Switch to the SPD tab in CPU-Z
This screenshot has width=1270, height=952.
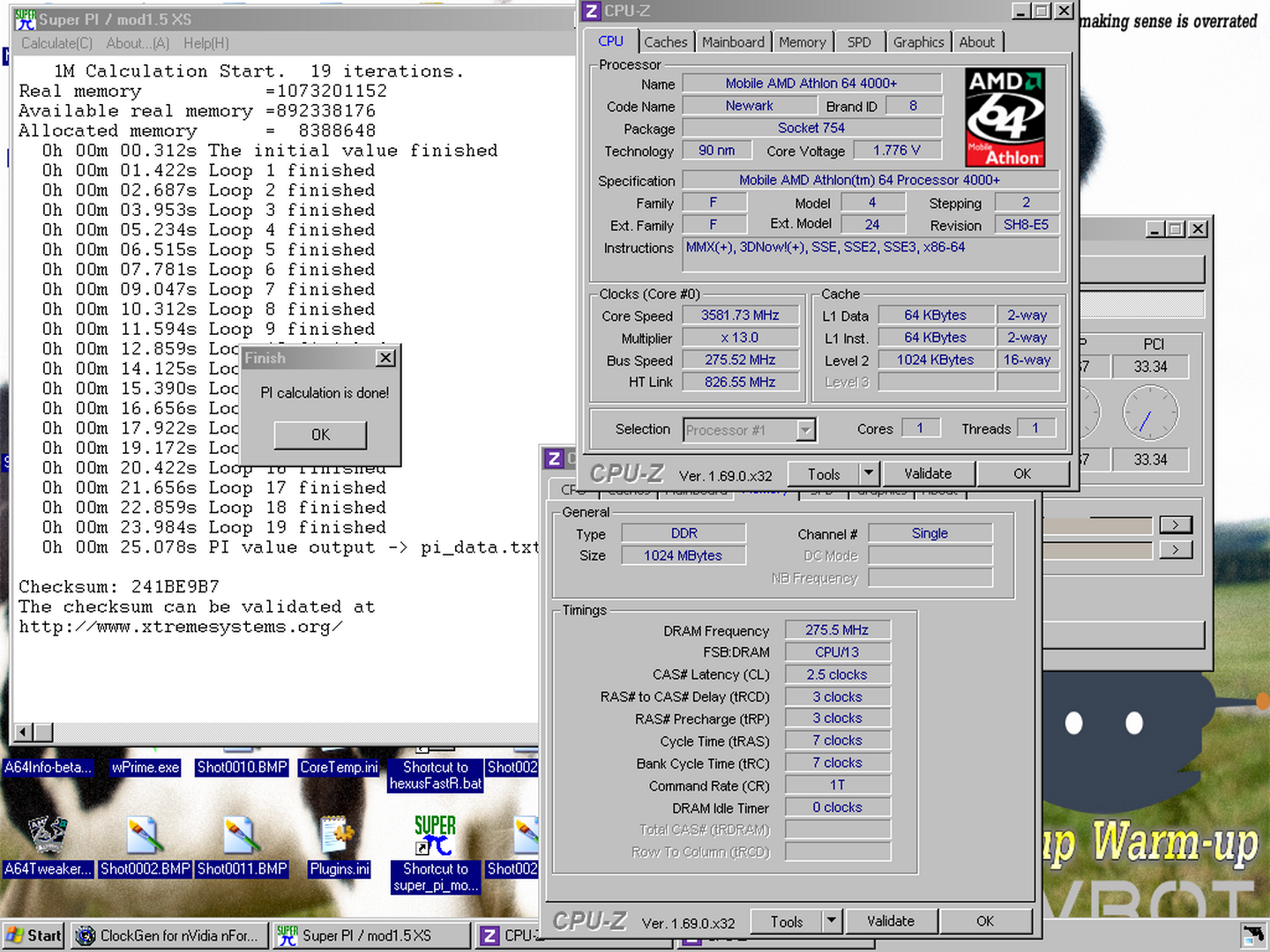(x=859, y=42)
